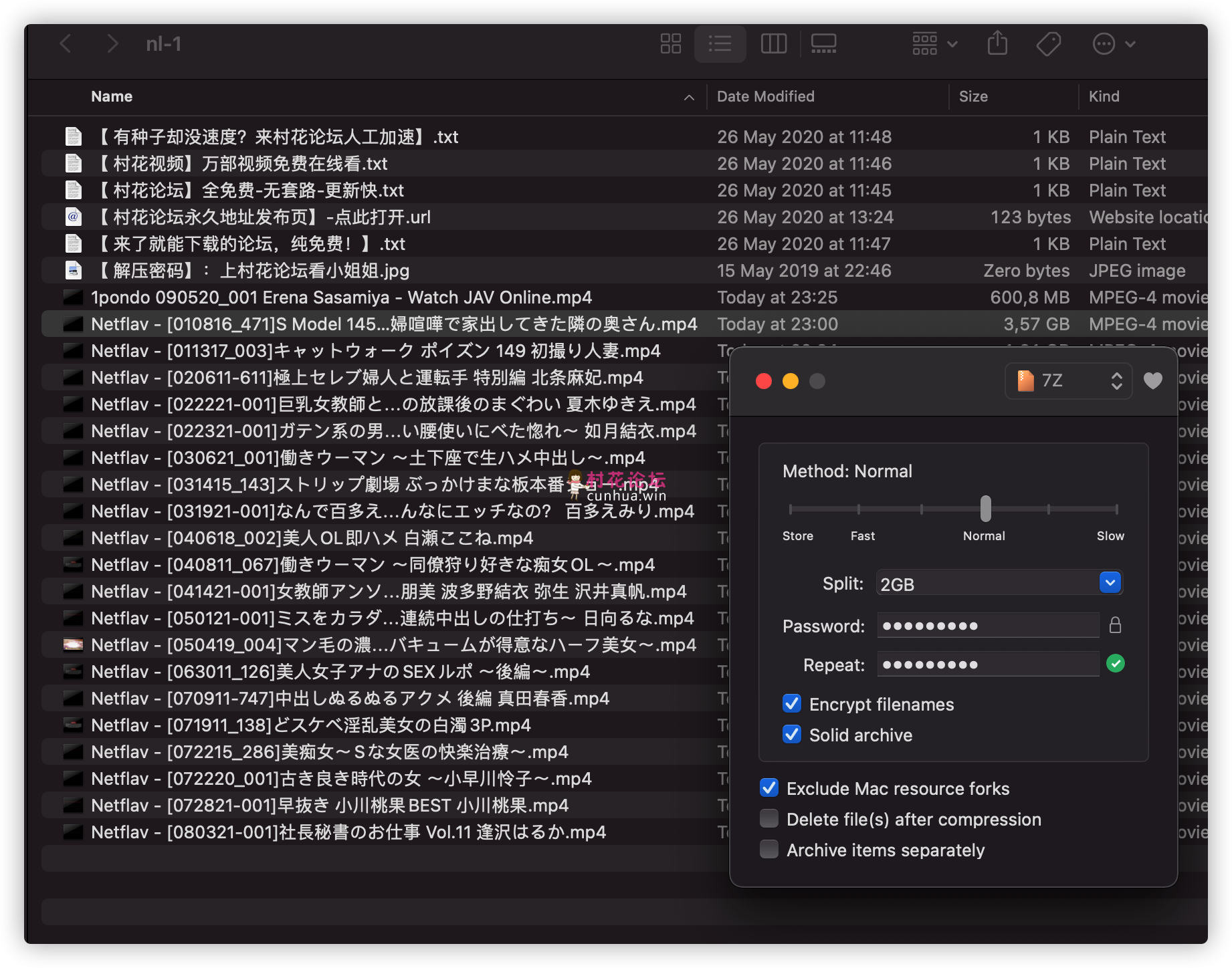Click the Tags toolbar icon

1048,44
